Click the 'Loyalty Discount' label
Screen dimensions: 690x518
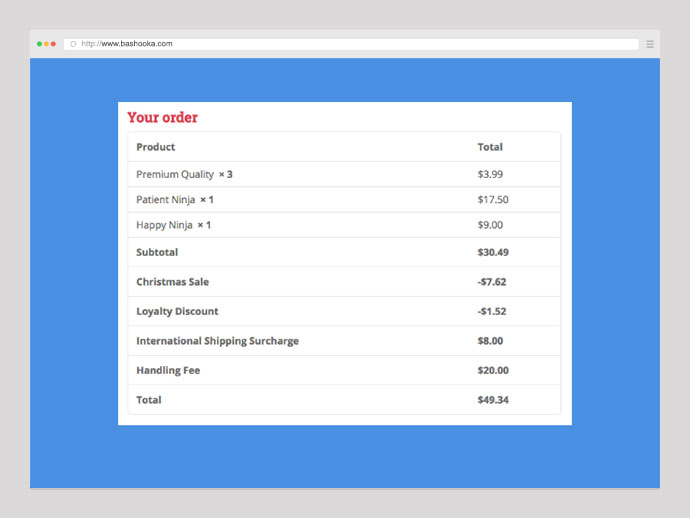pyautogui.click(x=177, y=312)
